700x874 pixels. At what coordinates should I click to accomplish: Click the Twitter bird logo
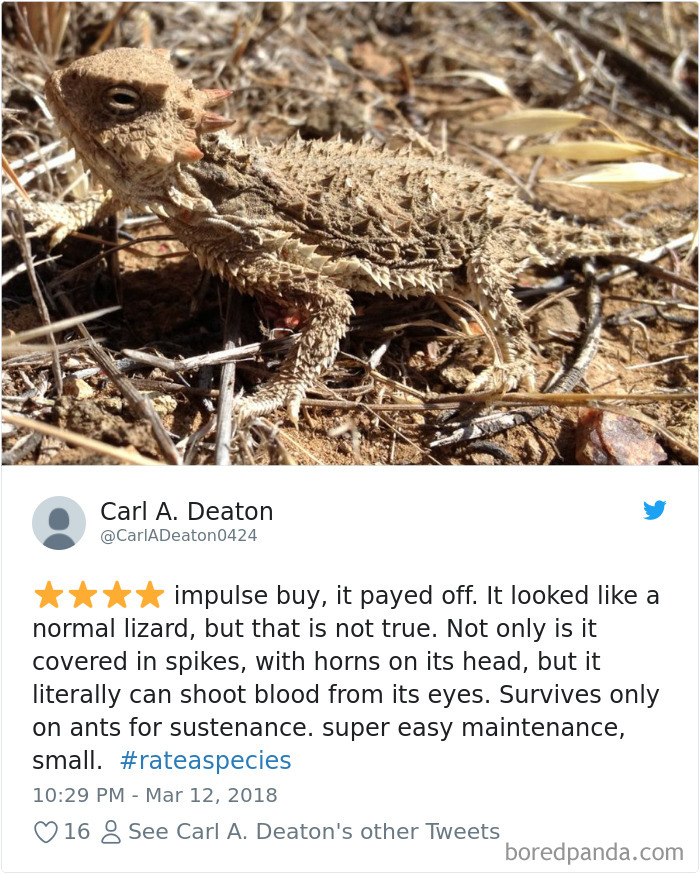click(x=655, y=510)
